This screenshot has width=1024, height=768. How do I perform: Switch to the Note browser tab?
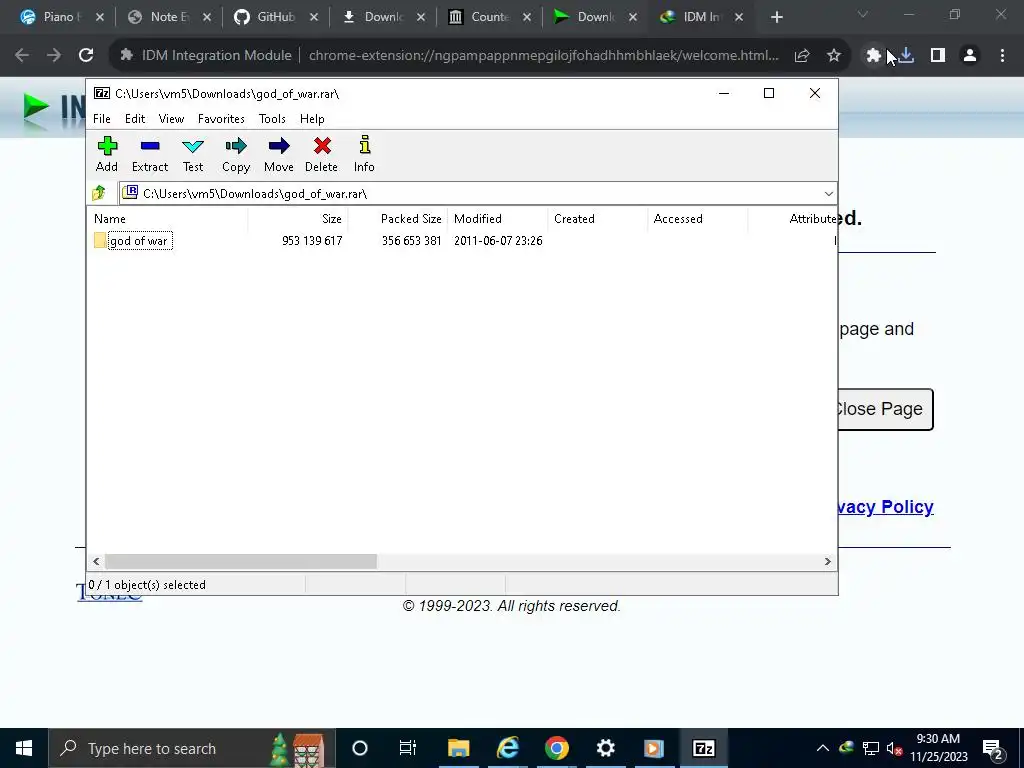point(167,17)
